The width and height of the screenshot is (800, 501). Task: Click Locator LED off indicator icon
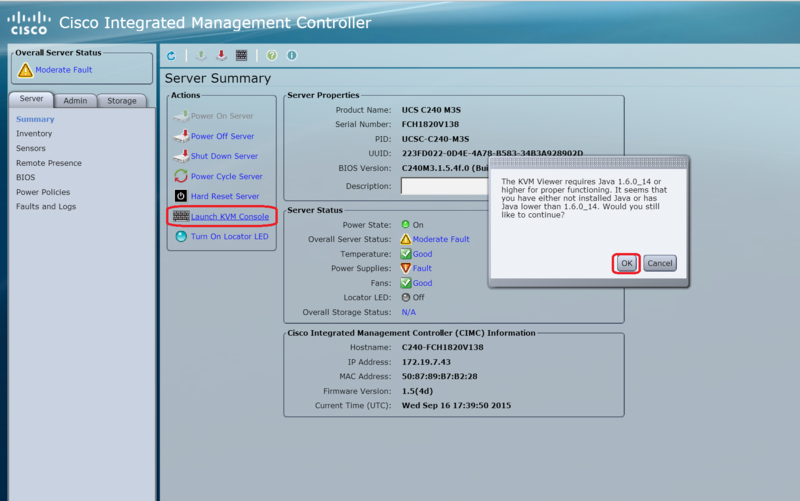coord(406,297)
